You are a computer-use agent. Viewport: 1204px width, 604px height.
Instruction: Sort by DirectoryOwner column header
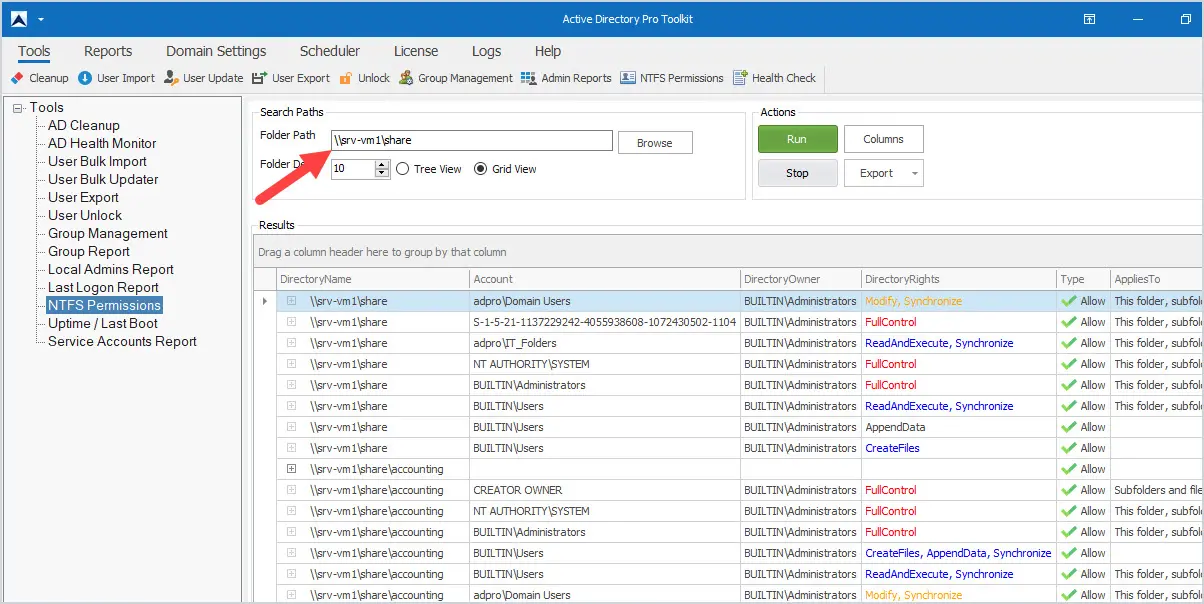(x=800, y=279)
